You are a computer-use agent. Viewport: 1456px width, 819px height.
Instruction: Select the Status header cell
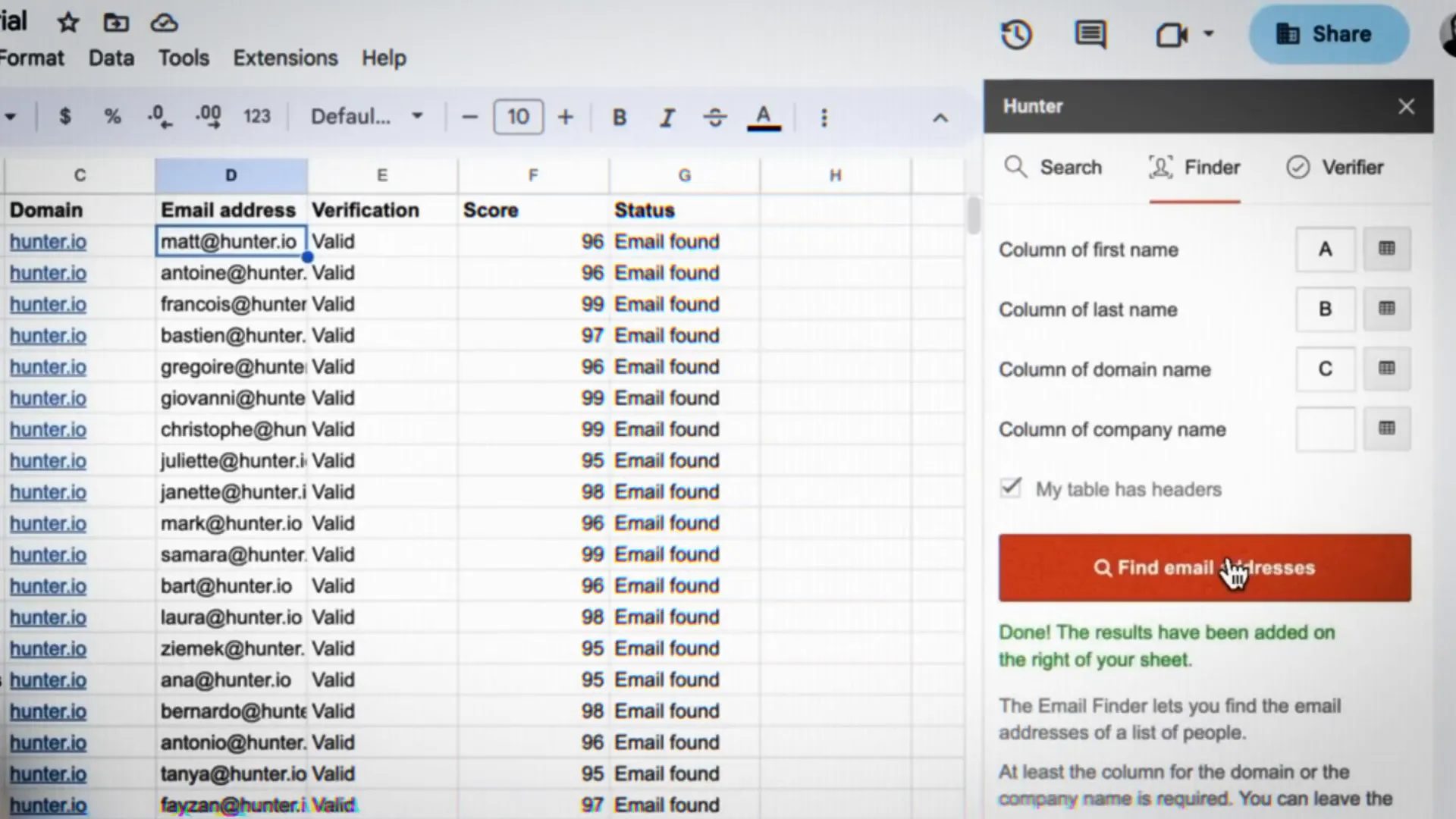click(684, 210)
